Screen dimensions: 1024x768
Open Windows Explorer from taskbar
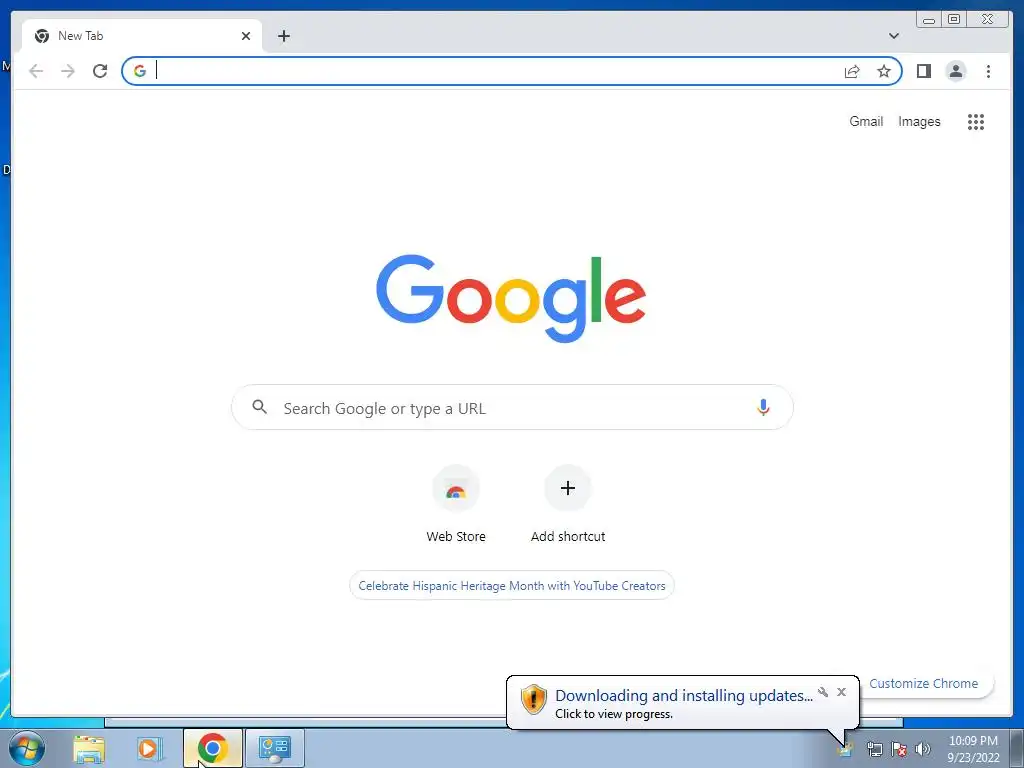pos(89,748)
